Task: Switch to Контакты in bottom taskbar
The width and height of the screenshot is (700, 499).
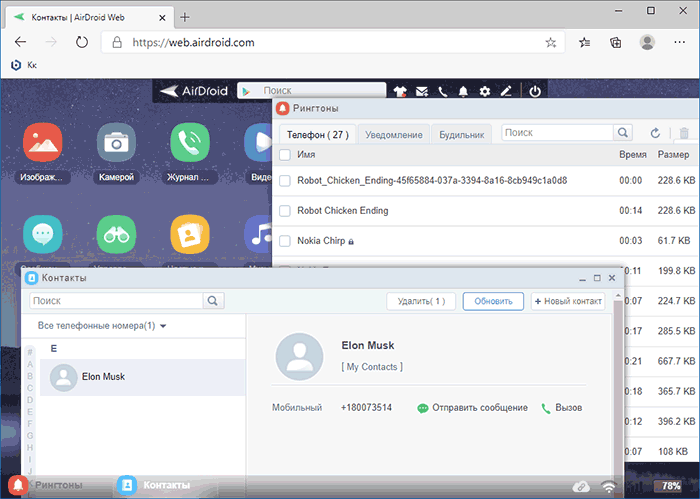Action: click(154, 485)
